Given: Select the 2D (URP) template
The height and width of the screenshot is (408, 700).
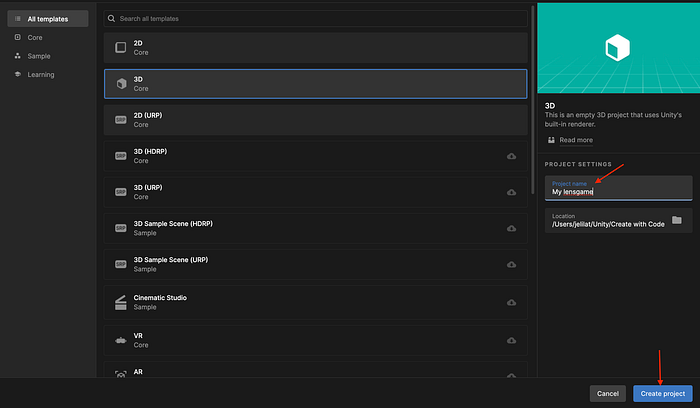Looking at the screenshot, I should pos(315,120).
